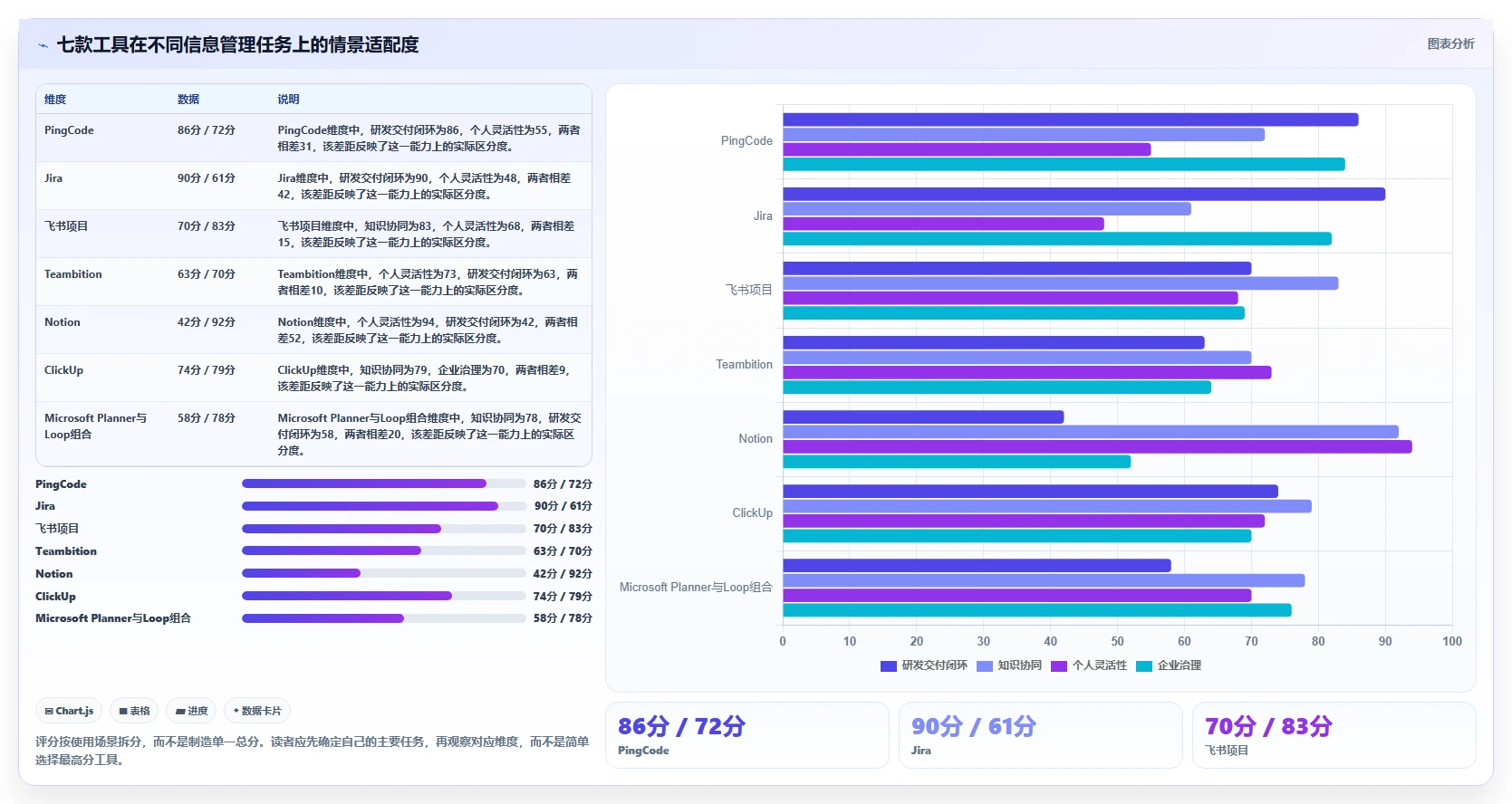1512x804 pixels.
Task: Toggle the 个人灵活性 legend swatch
Action: point(1059,665)
